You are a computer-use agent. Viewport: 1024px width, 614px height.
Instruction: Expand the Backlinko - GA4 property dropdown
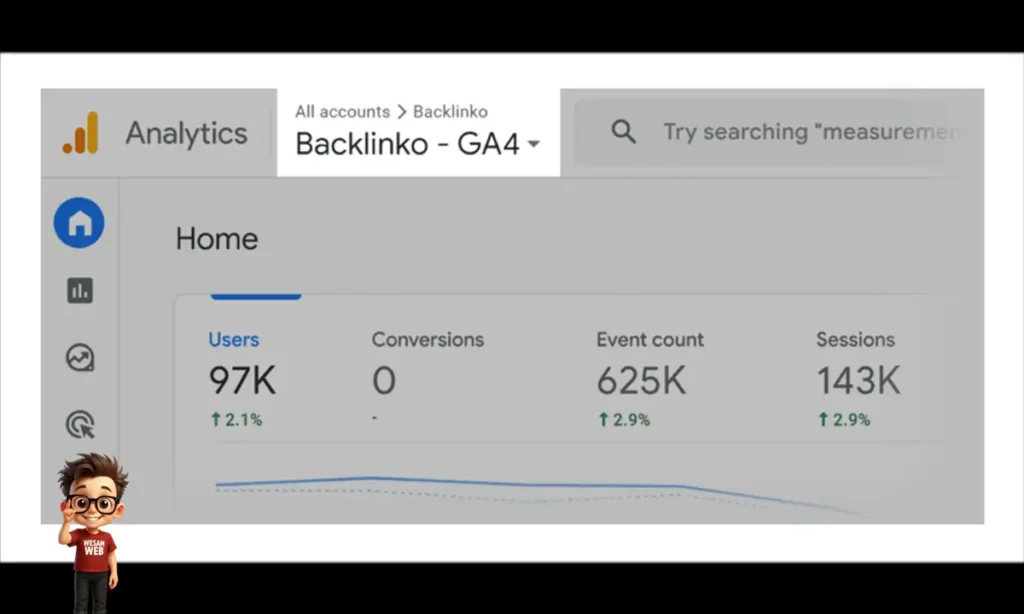coord(533,144)
